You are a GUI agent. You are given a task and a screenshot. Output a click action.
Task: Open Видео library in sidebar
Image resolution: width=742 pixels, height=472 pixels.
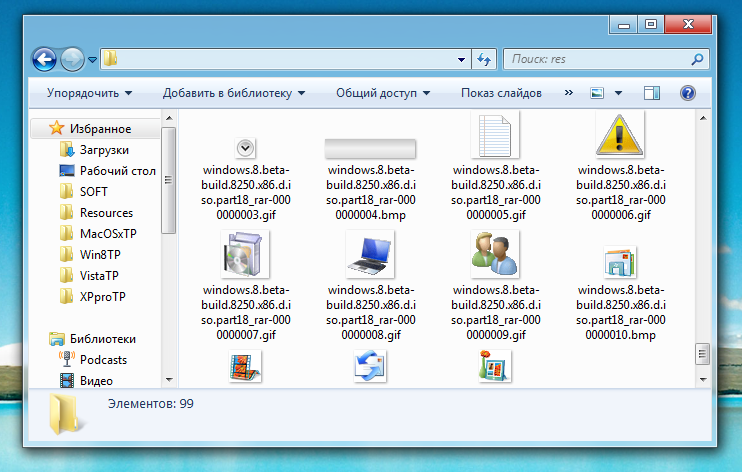coord(97,381)
